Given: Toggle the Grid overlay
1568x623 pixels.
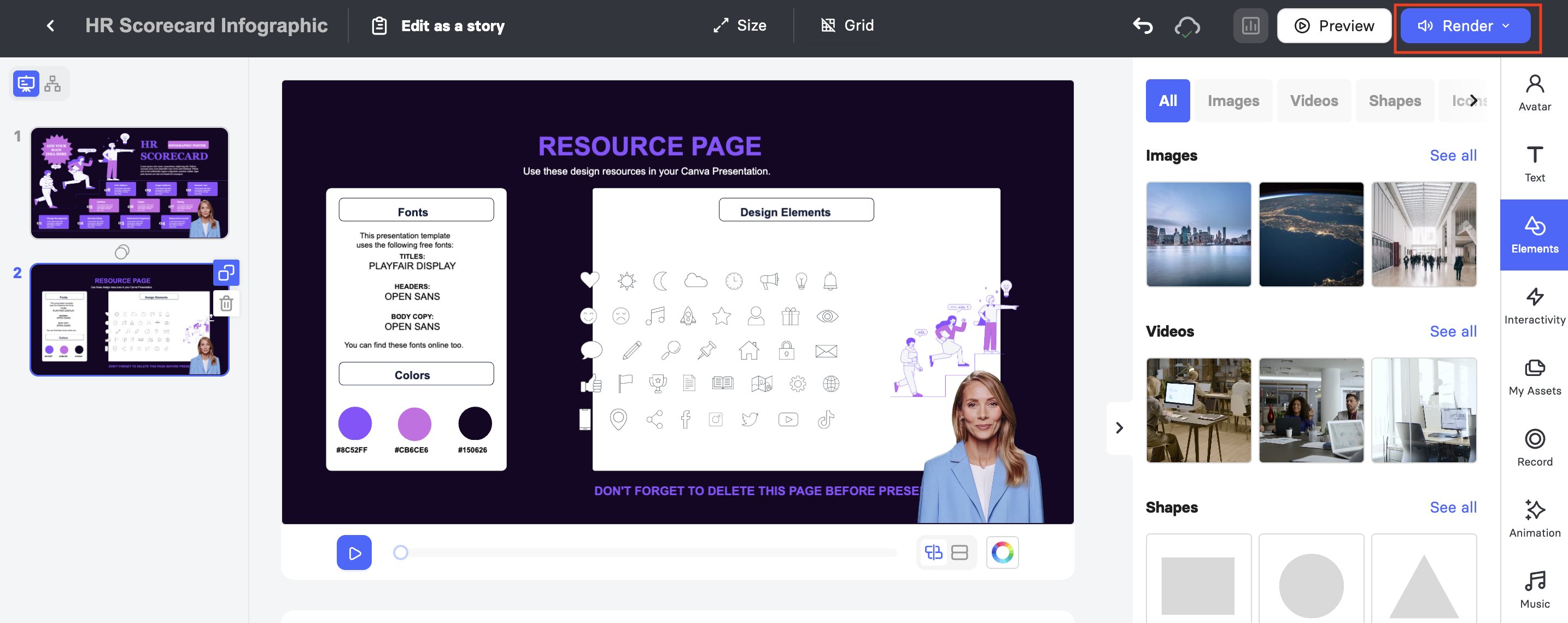Looking at the screenshot, I should tap(847, 26).
